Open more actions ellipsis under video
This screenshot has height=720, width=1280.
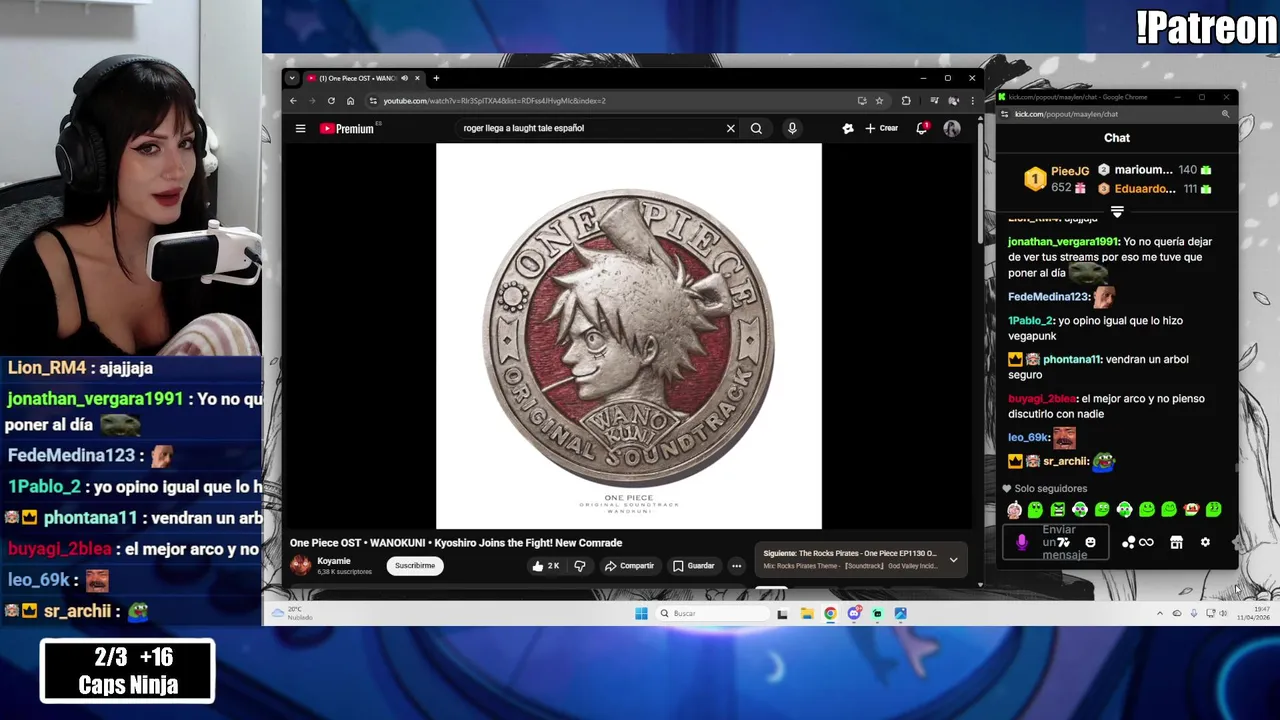pyautogui.click(x=736, y=566)
